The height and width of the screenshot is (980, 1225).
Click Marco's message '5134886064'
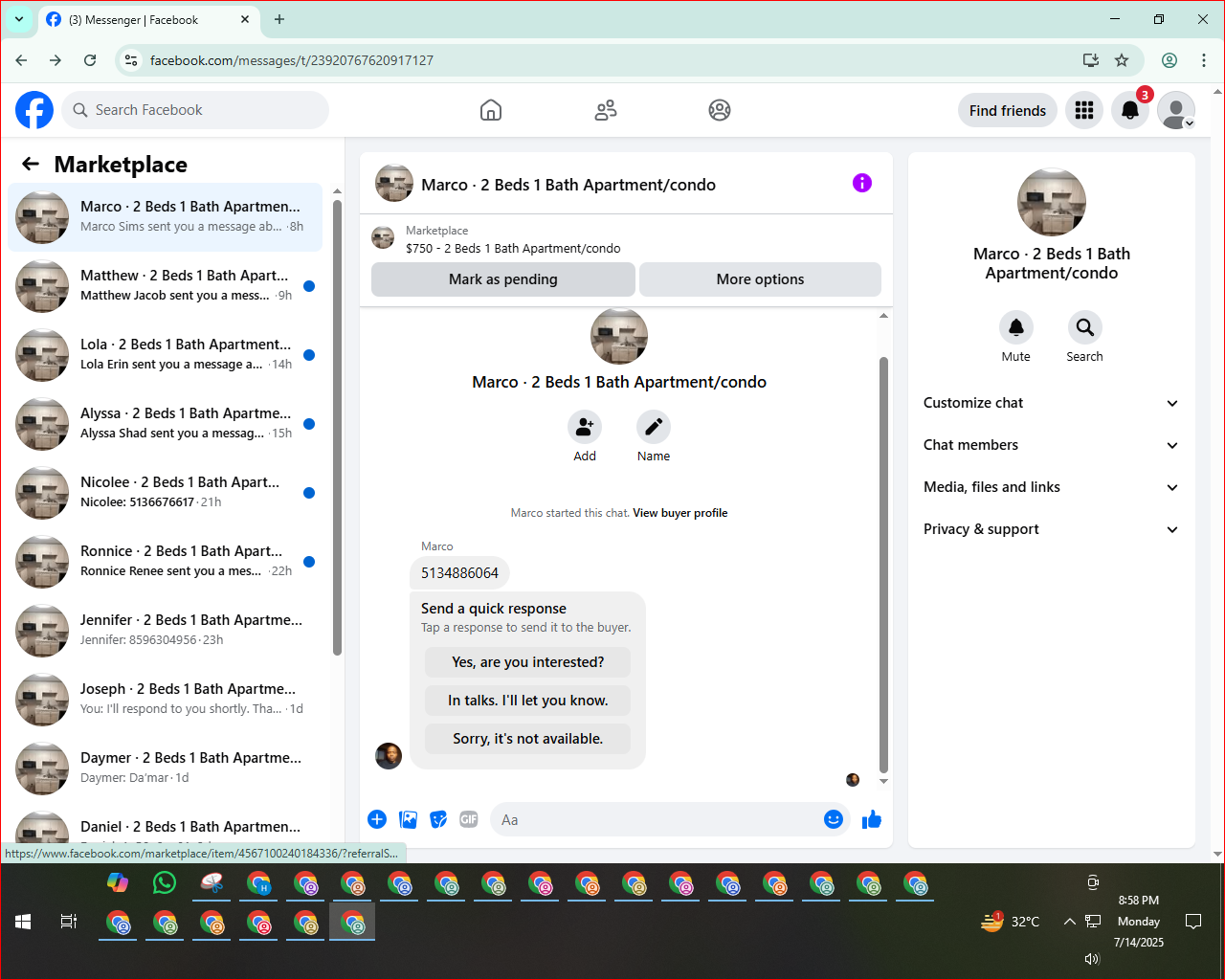point(459,573)
